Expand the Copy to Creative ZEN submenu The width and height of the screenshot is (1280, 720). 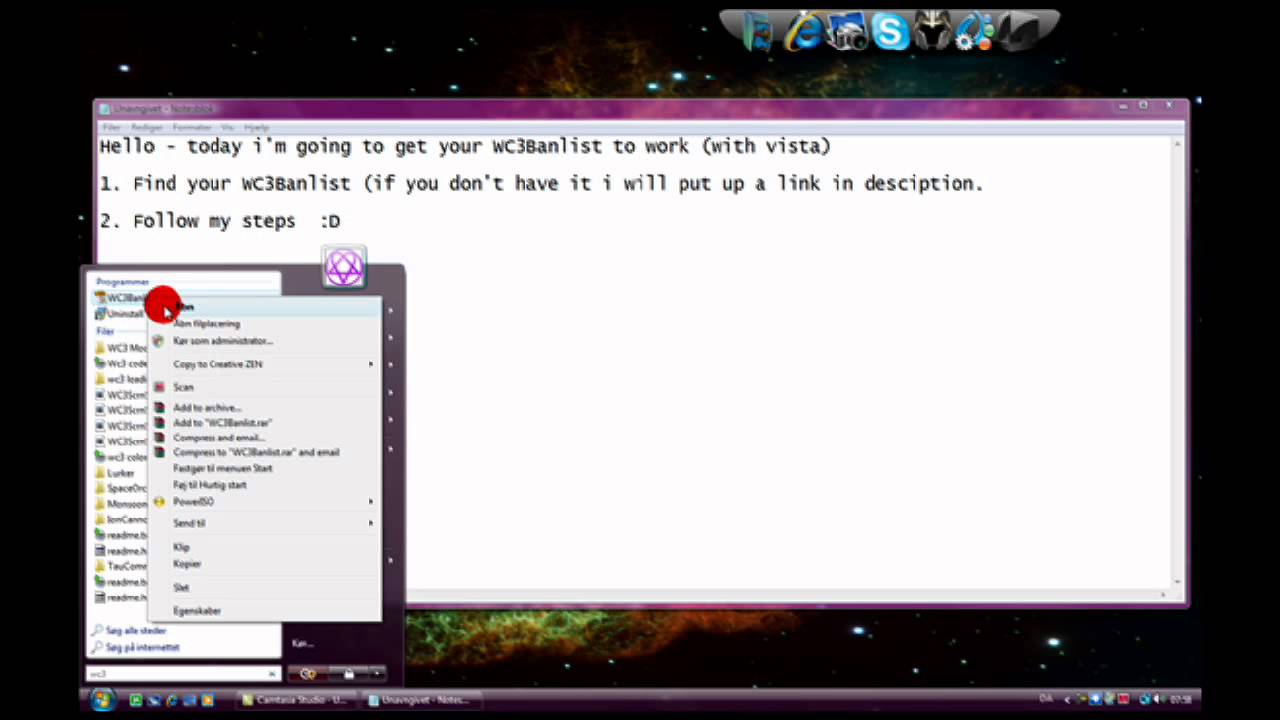click(x=264, y=364)
